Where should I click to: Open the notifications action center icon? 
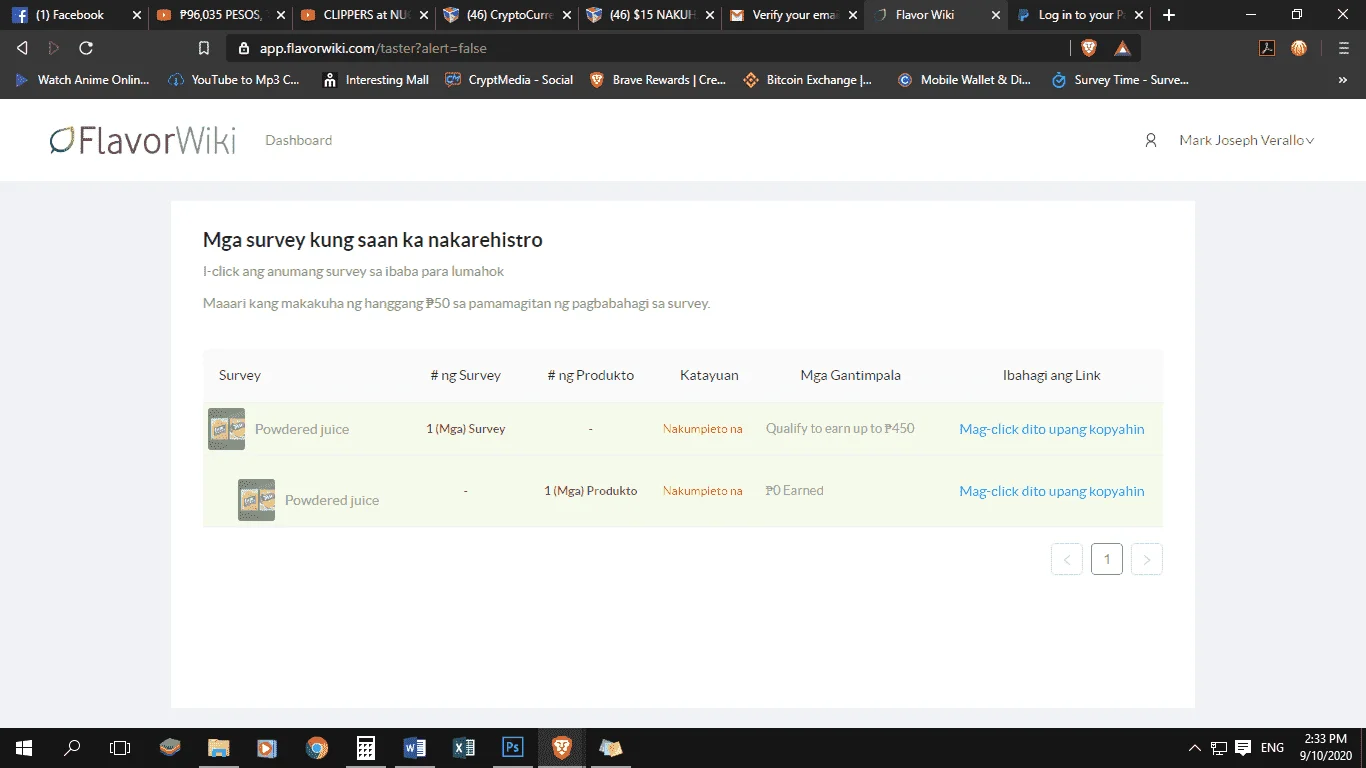pos(1243,747)
